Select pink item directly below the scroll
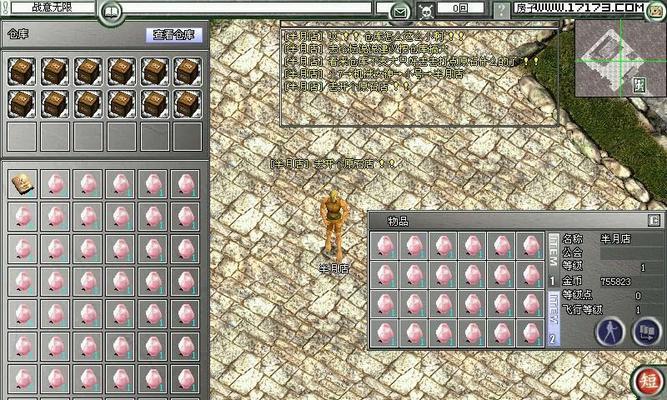The image size is (667, 400). 23,217
